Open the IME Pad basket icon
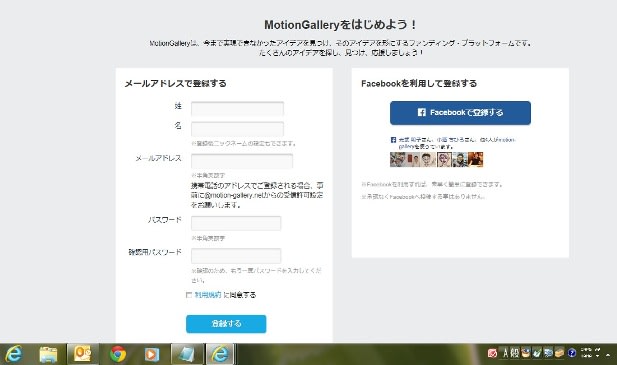This screenshot has height=365, width=617. coord(526,353)
